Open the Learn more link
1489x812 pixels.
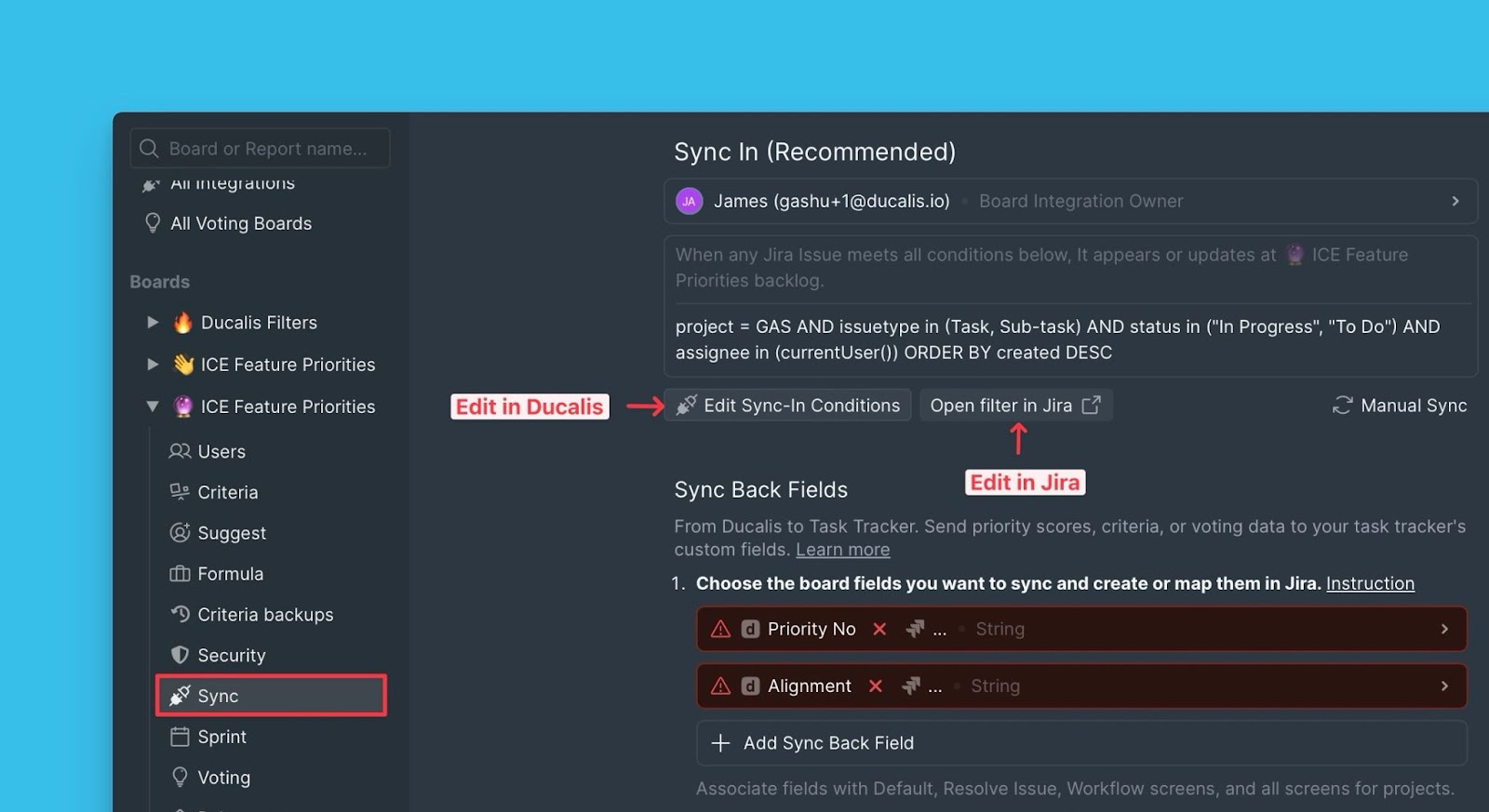[x=842, y=550]
